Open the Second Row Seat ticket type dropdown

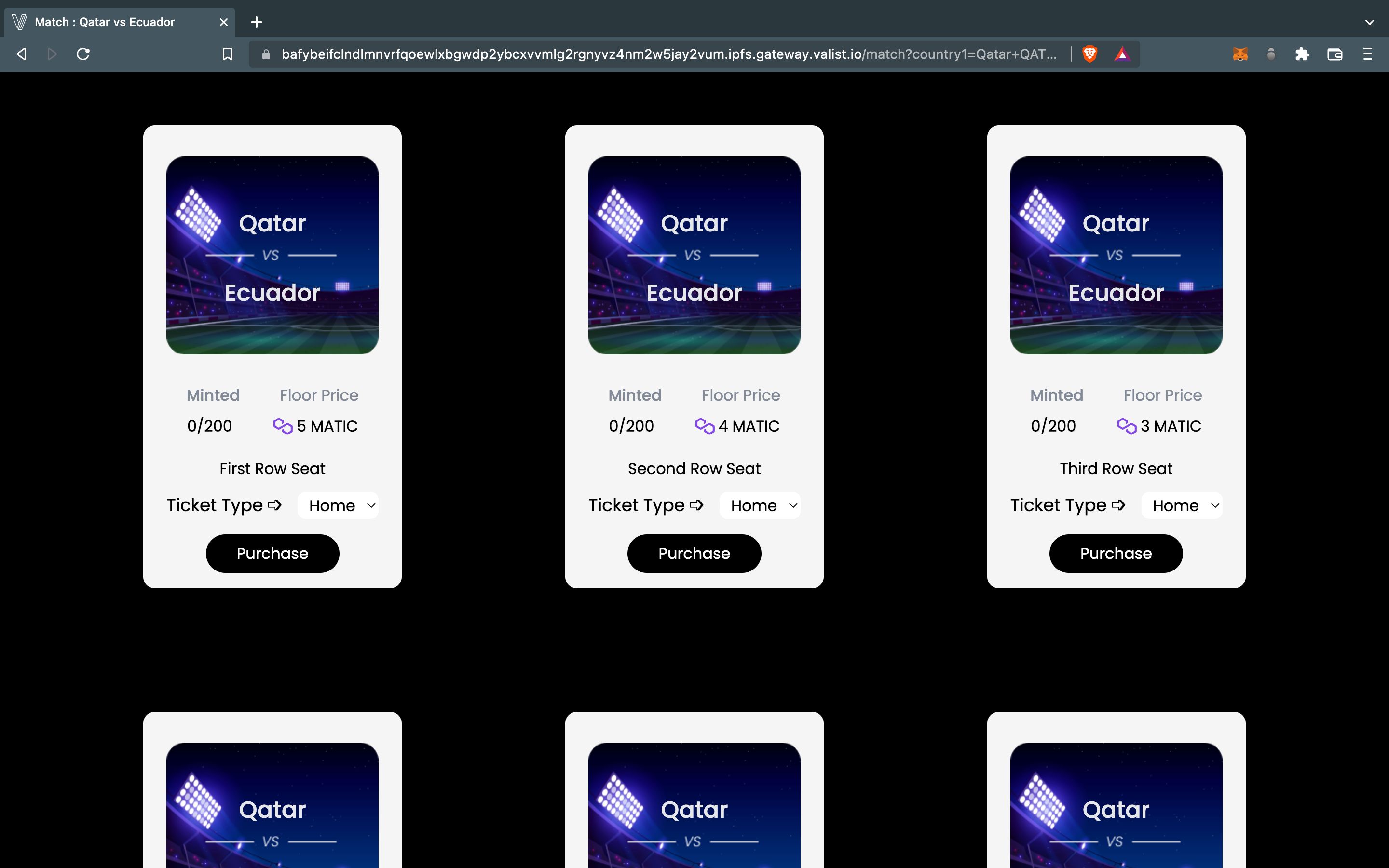760,505
